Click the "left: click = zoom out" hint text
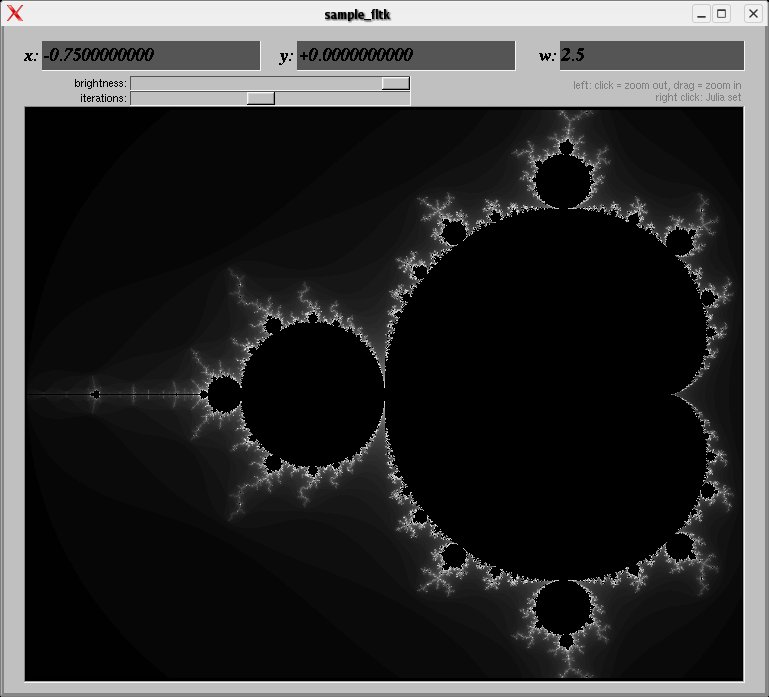This screenshot has height=697, width=769. pos(619,85)
